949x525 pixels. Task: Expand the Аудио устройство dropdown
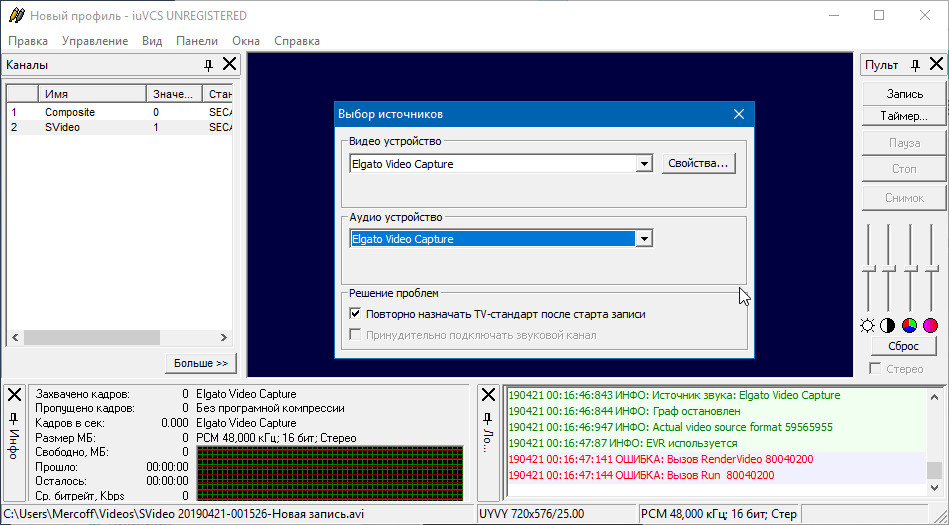pyautogui.click(x=644, y=239)
